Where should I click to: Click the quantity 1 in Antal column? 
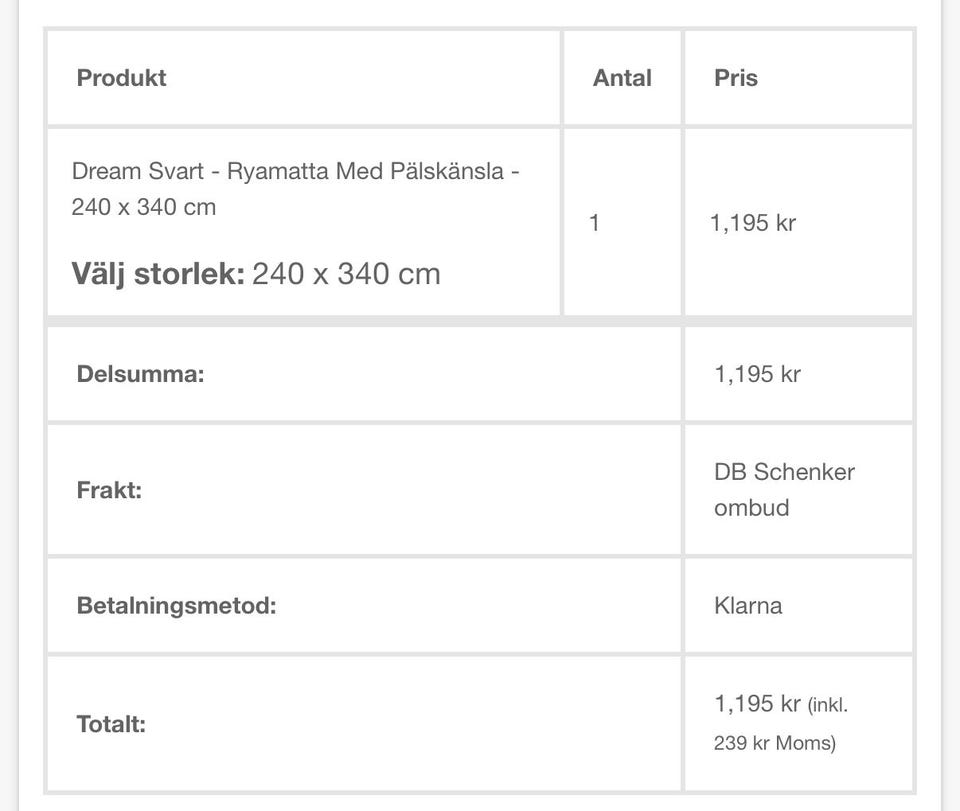(595, 222)
